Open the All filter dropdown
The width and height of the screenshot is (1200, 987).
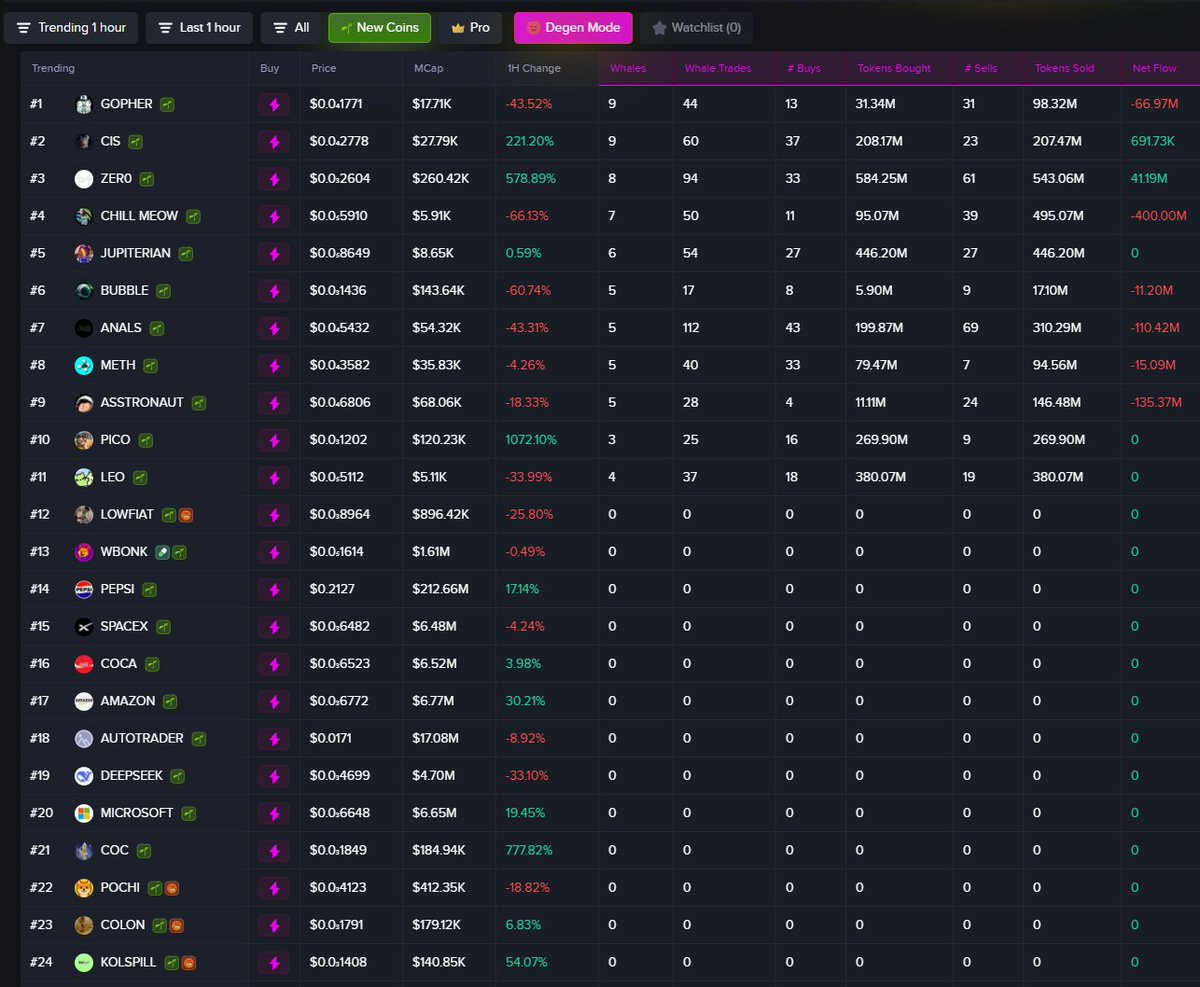coord(291,28)
